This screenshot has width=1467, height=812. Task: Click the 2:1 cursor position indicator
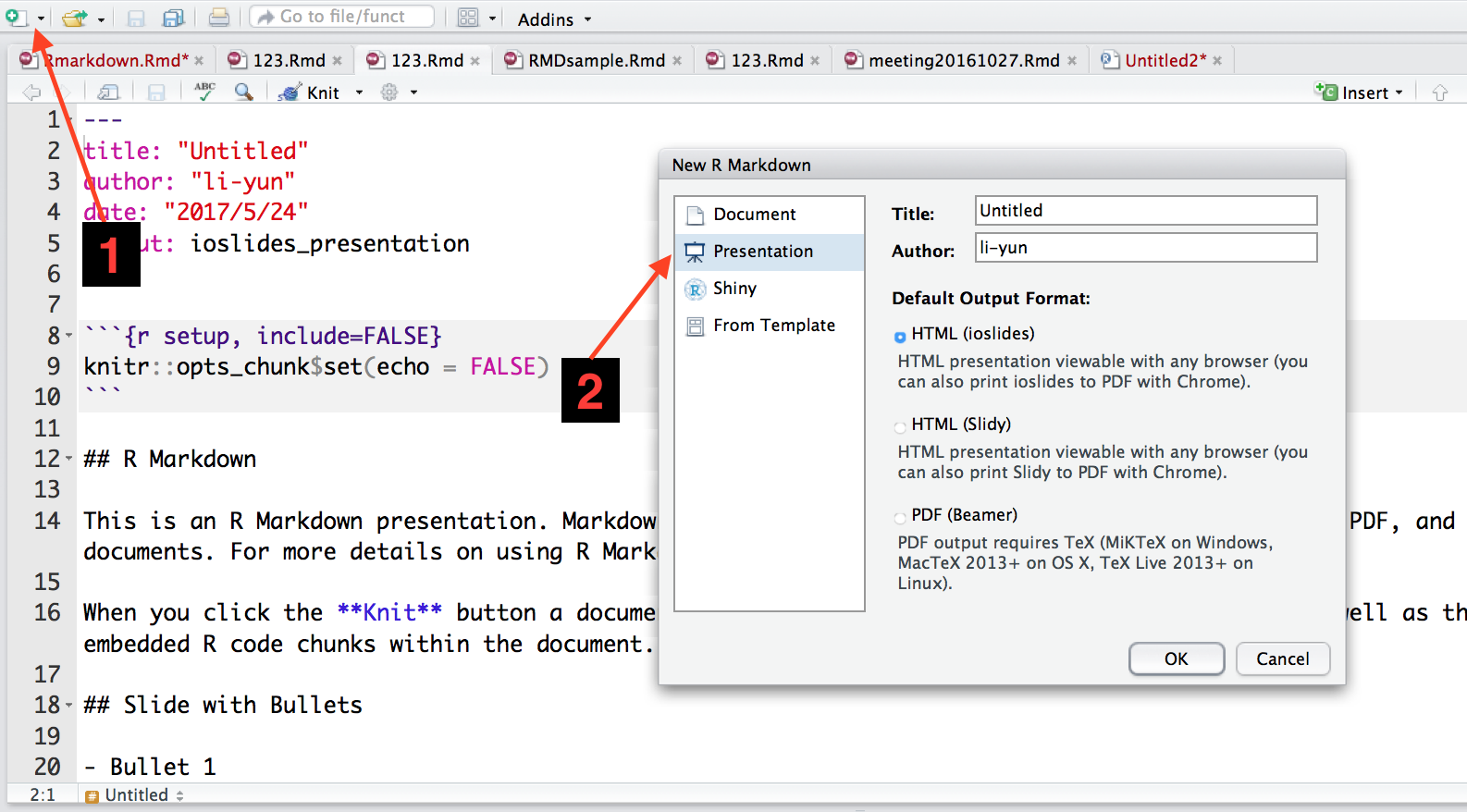43,795
